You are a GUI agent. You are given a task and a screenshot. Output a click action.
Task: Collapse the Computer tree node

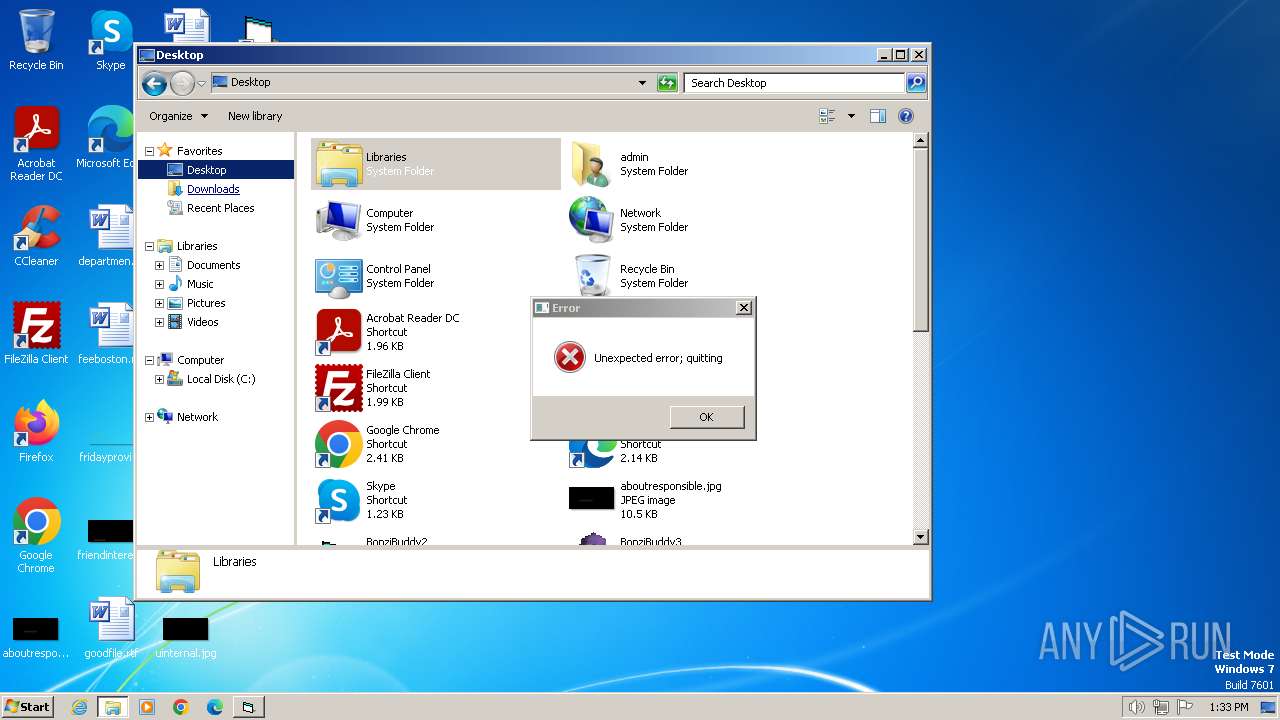(x=149, y=360)
